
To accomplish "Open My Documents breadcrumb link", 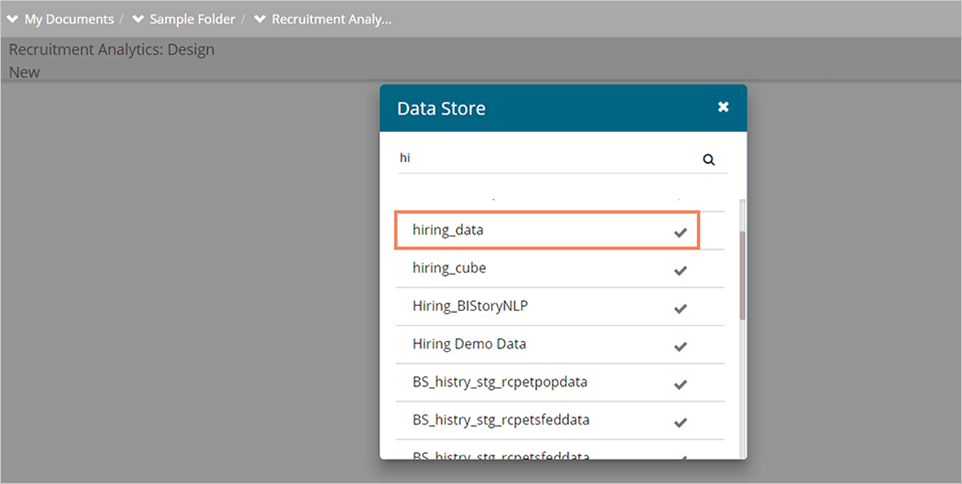I will [x=69, y=19].
